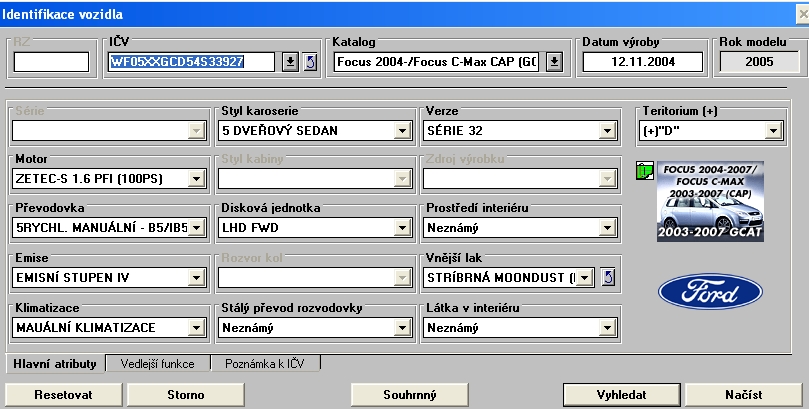The image size is (809, 409).
Task: Open the Klimatizace dropdown
Action: click(x=196, y=327)
